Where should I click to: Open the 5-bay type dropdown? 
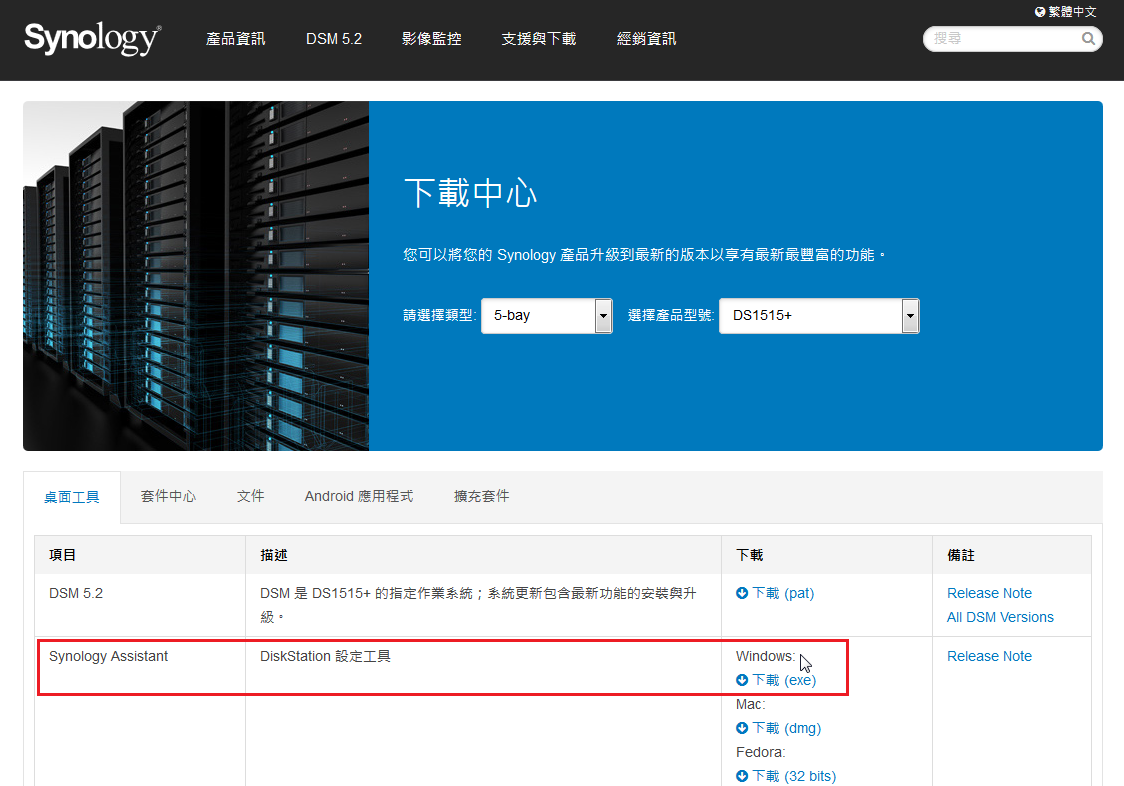[x=547, y=316]
